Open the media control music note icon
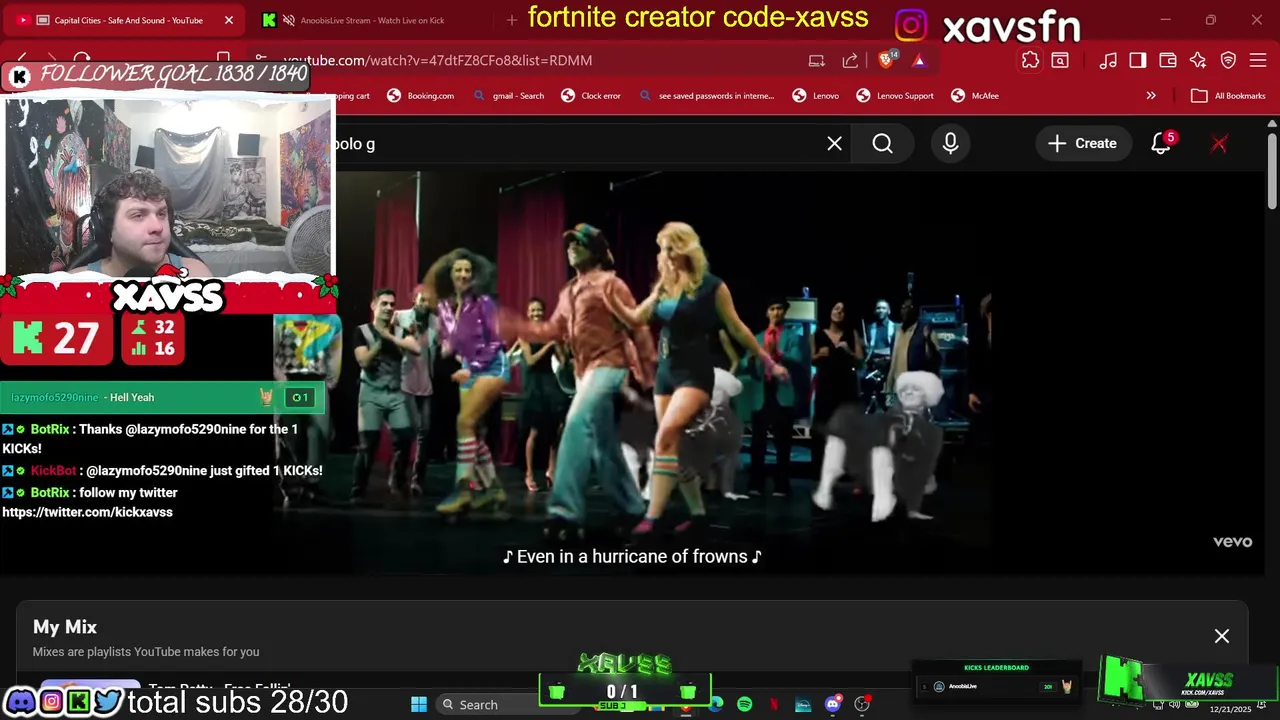The width and height of the screenshot is (1280, 720). coord(1108,61)
